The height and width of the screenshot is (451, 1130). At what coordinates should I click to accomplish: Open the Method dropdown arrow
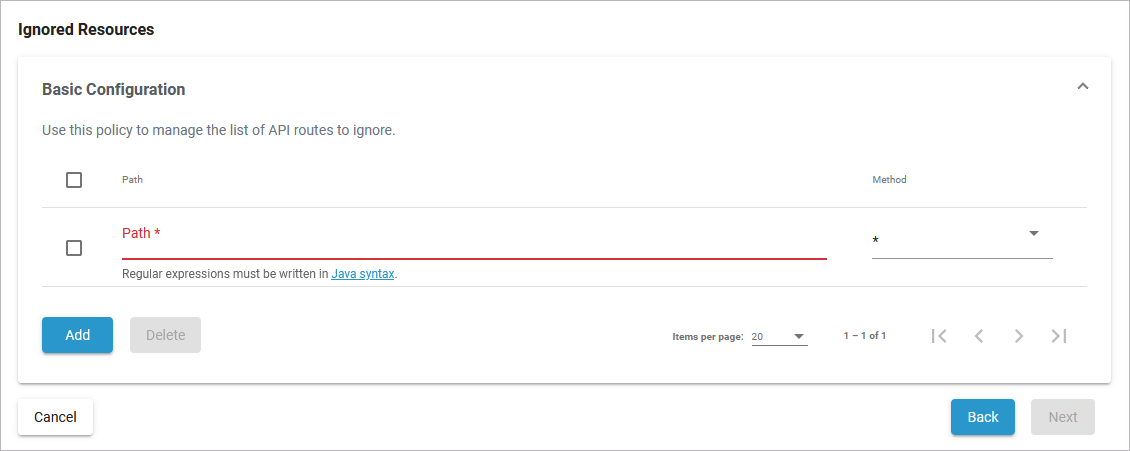coord(1034,234)
